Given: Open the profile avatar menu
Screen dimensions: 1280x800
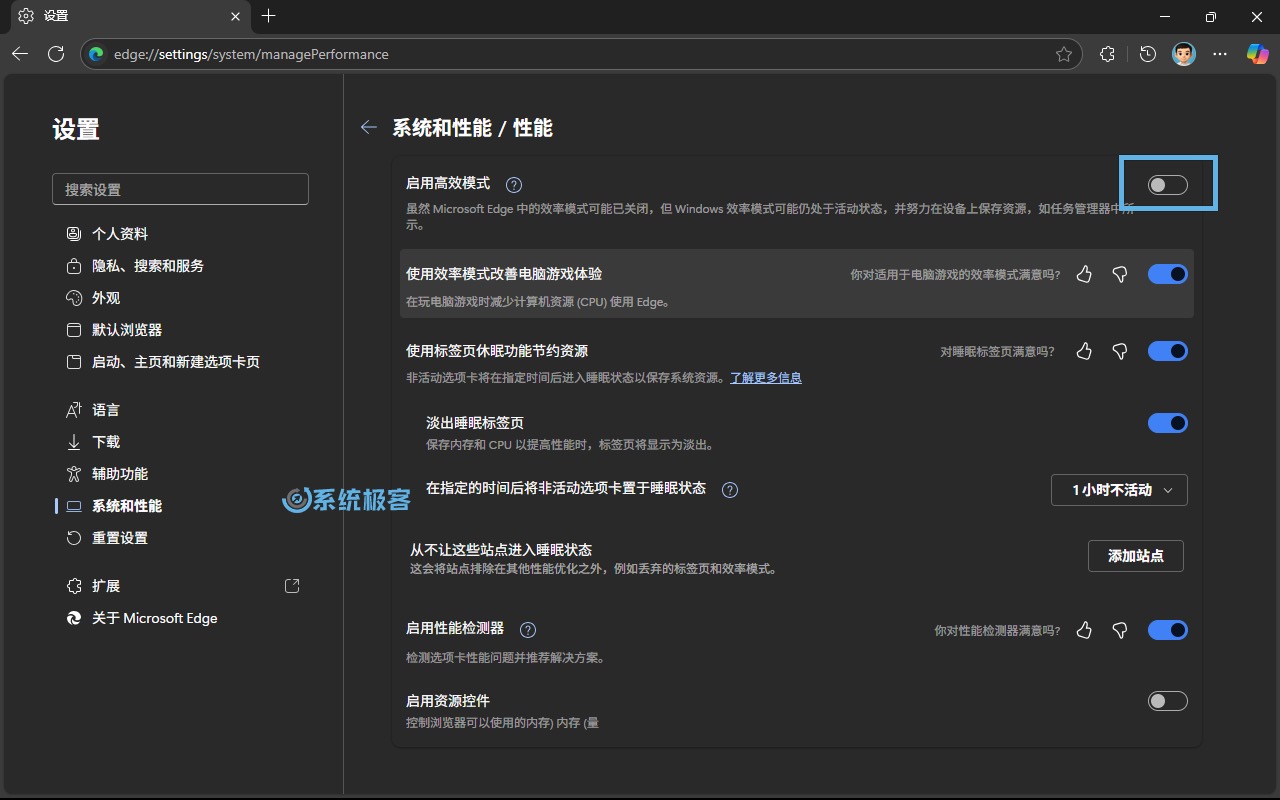Looking at the screenshot, I should [x=1184, y=54].
